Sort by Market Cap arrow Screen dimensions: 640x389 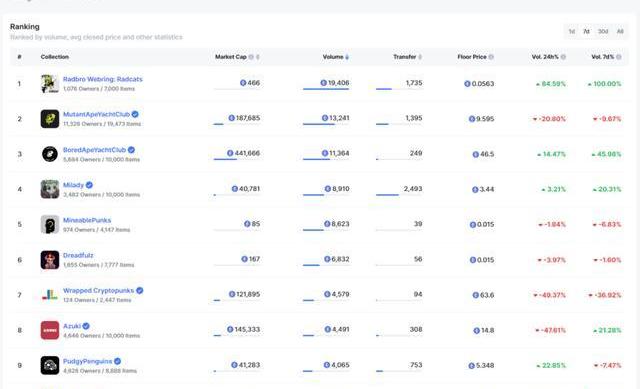tap(258, 57)
